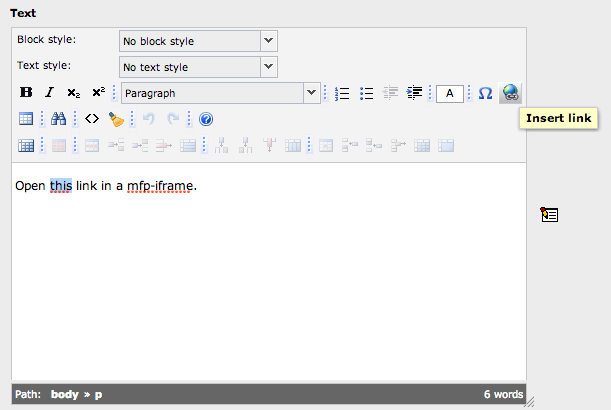Open find and replace binoculars icon
611x410 pixels.
tap(58, 119)
